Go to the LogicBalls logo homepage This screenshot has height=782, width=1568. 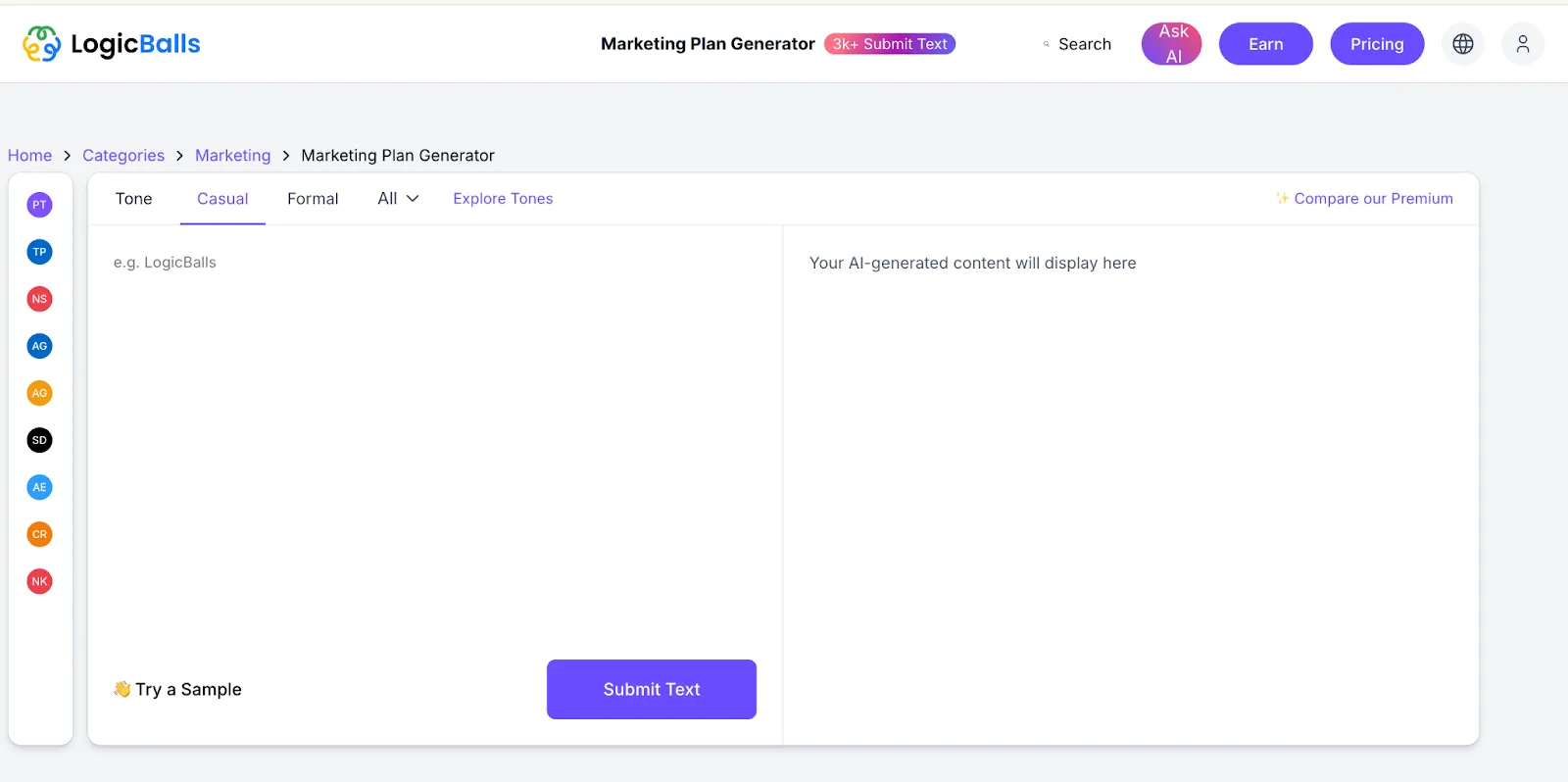coord(112,44)
